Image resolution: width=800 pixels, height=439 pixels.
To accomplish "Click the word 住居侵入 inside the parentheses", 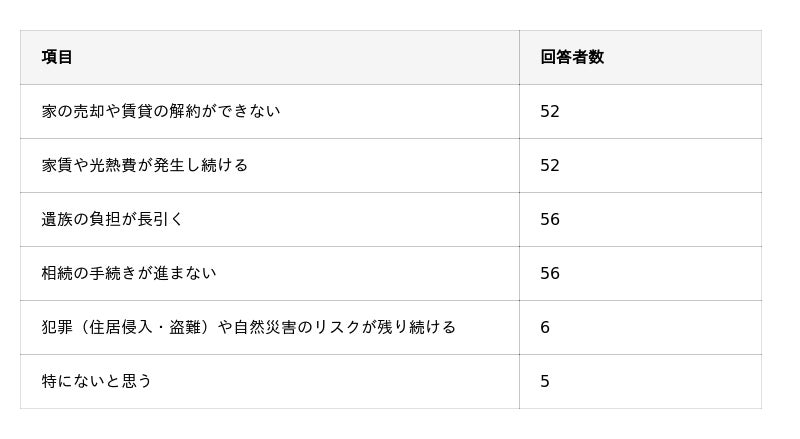I will (121, 327).
